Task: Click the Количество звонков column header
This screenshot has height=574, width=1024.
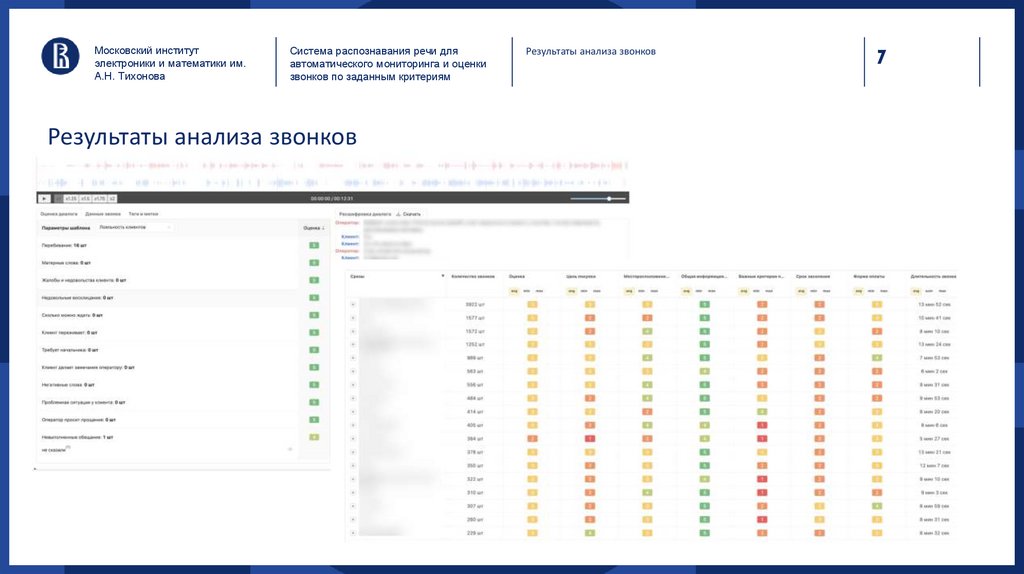Action: (473, 276)
